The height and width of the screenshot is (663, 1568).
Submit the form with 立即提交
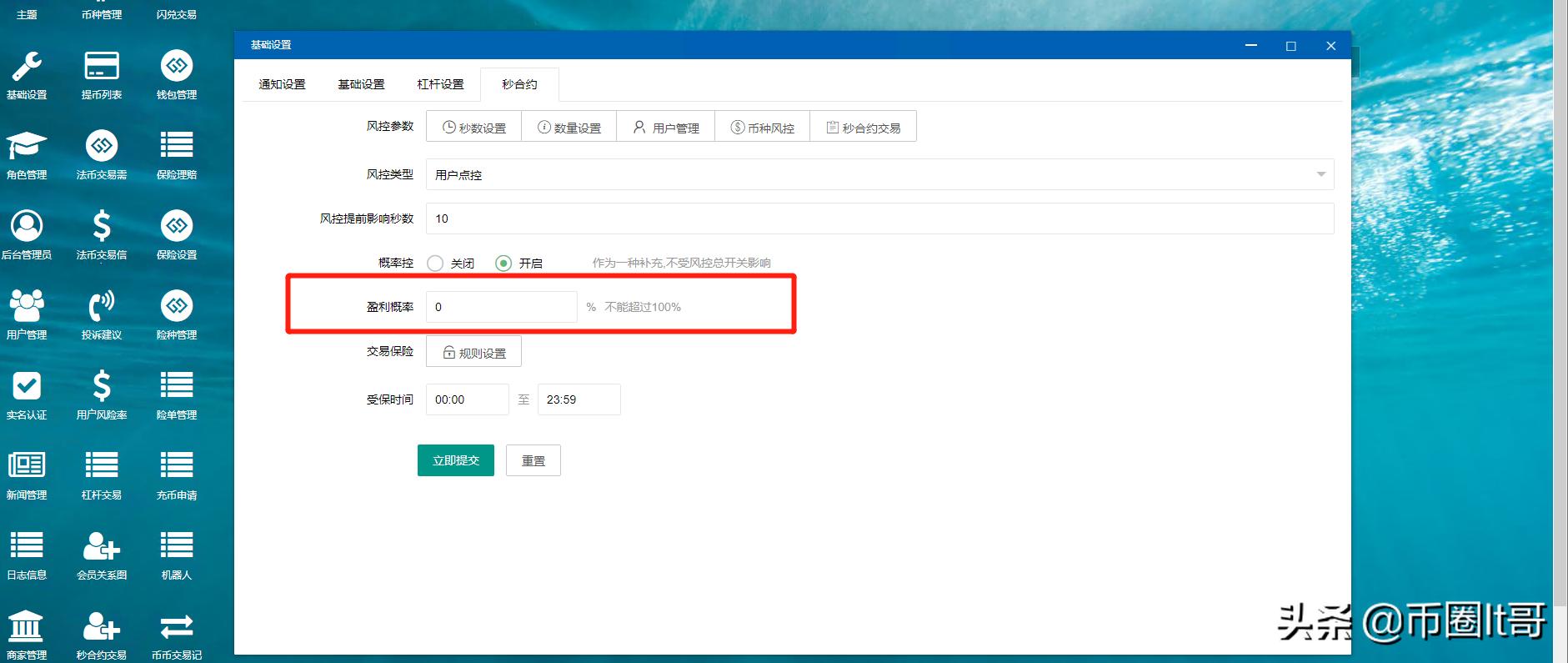click(456, 460)
